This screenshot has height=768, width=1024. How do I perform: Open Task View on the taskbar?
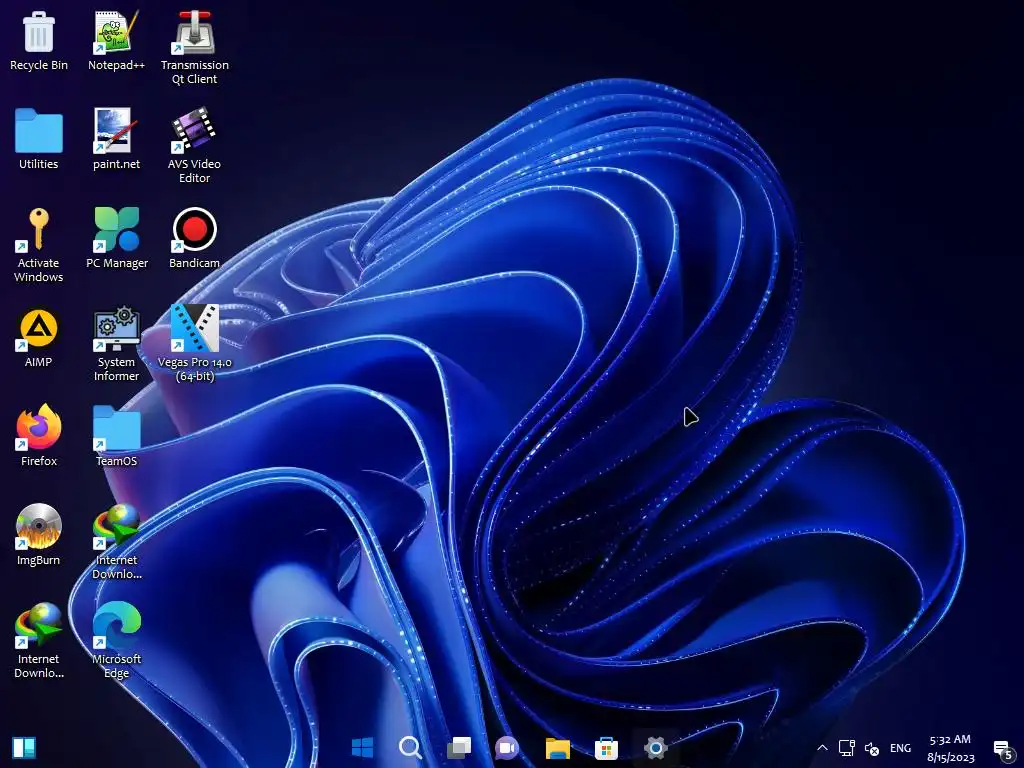pos(459,748)
